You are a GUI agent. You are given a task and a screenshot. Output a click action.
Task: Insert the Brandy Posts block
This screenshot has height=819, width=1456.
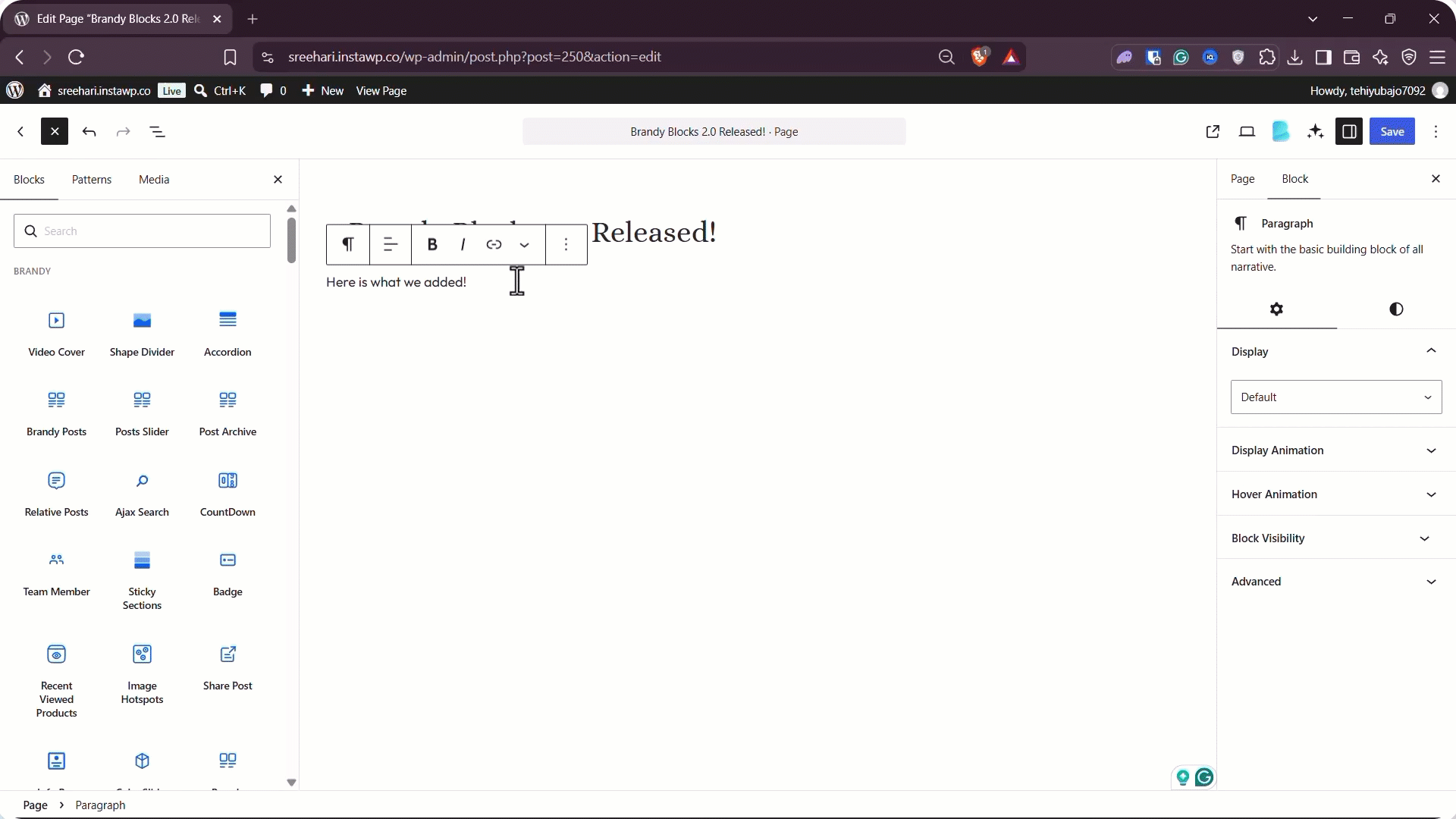pos(56,413)
